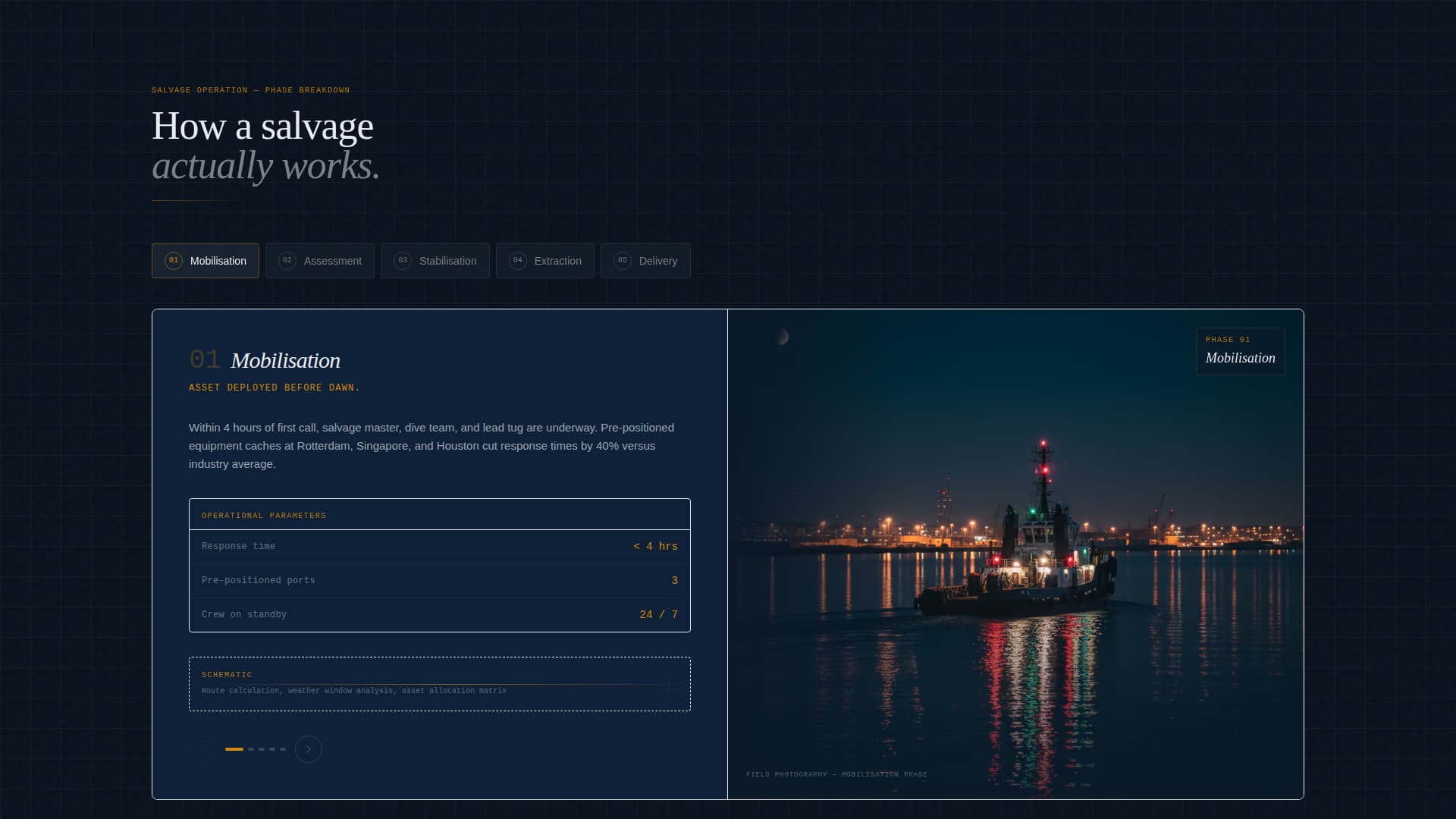This screenshot has width=1456, height=819.
Task: Click the PHASE 01 Mobilisation badge on the photo
Action: point(1240,351)
